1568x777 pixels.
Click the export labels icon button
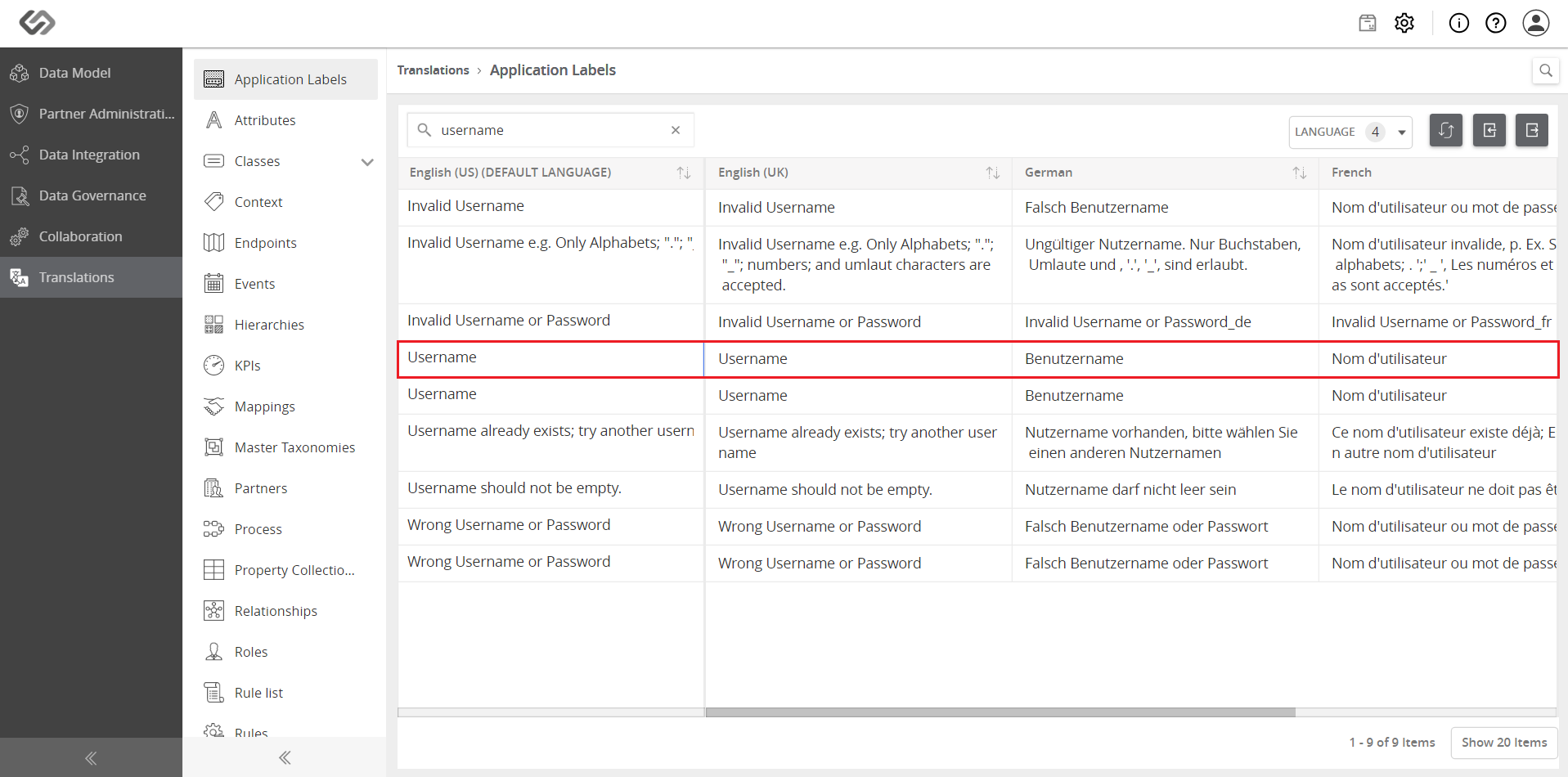pos(1532,130)
